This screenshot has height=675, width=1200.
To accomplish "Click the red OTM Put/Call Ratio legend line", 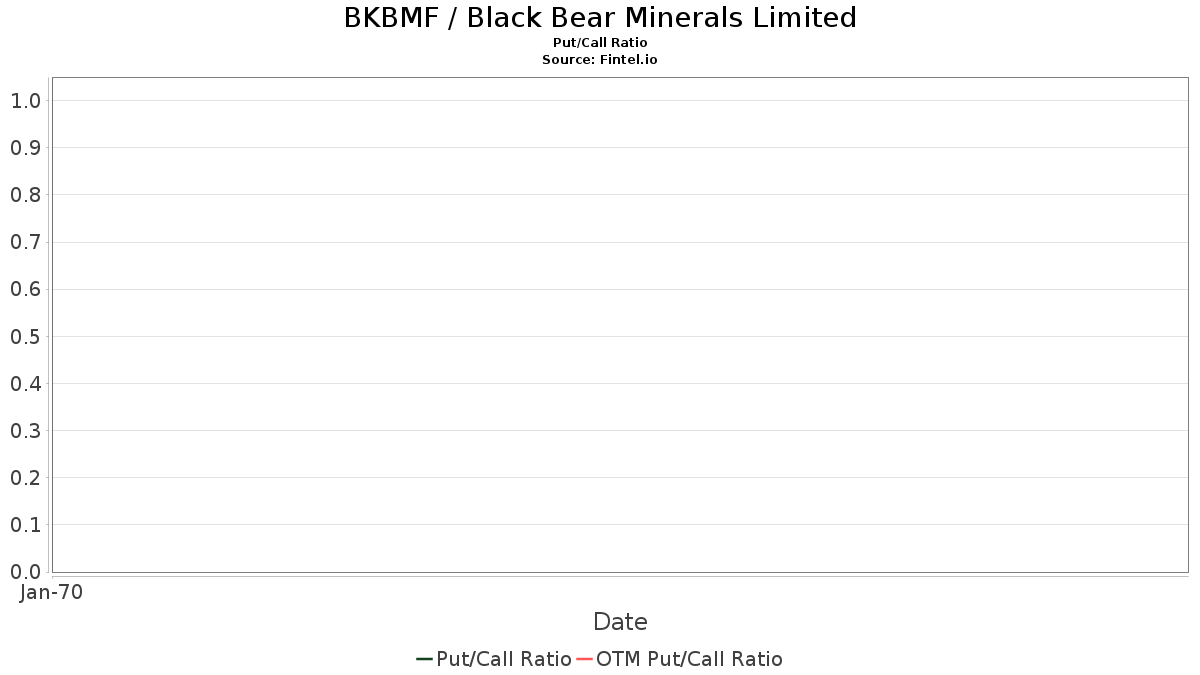I will pyautogui.click(x=584, y=659).
